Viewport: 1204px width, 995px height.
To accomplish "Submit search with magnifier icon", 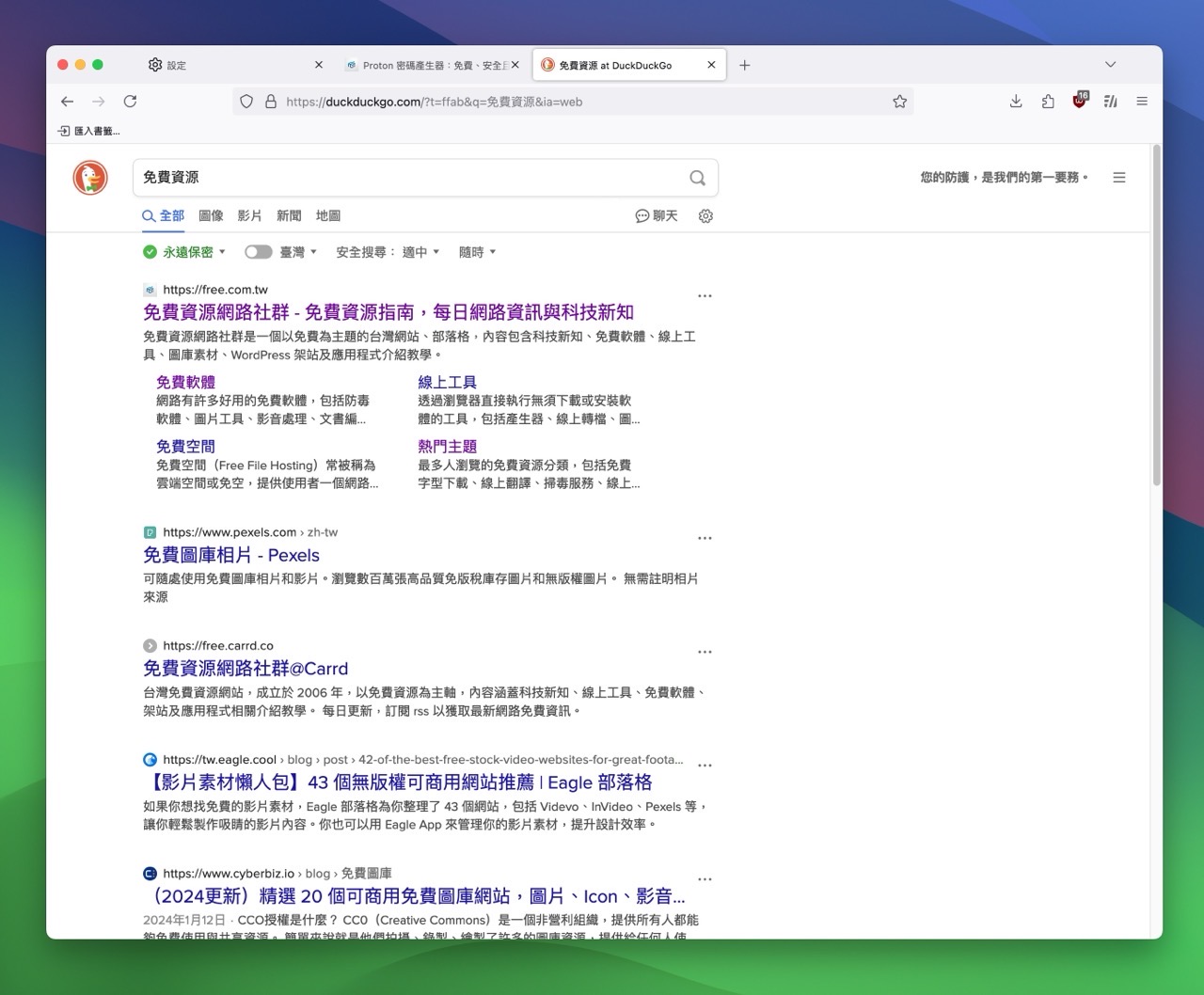I will 698,178.
